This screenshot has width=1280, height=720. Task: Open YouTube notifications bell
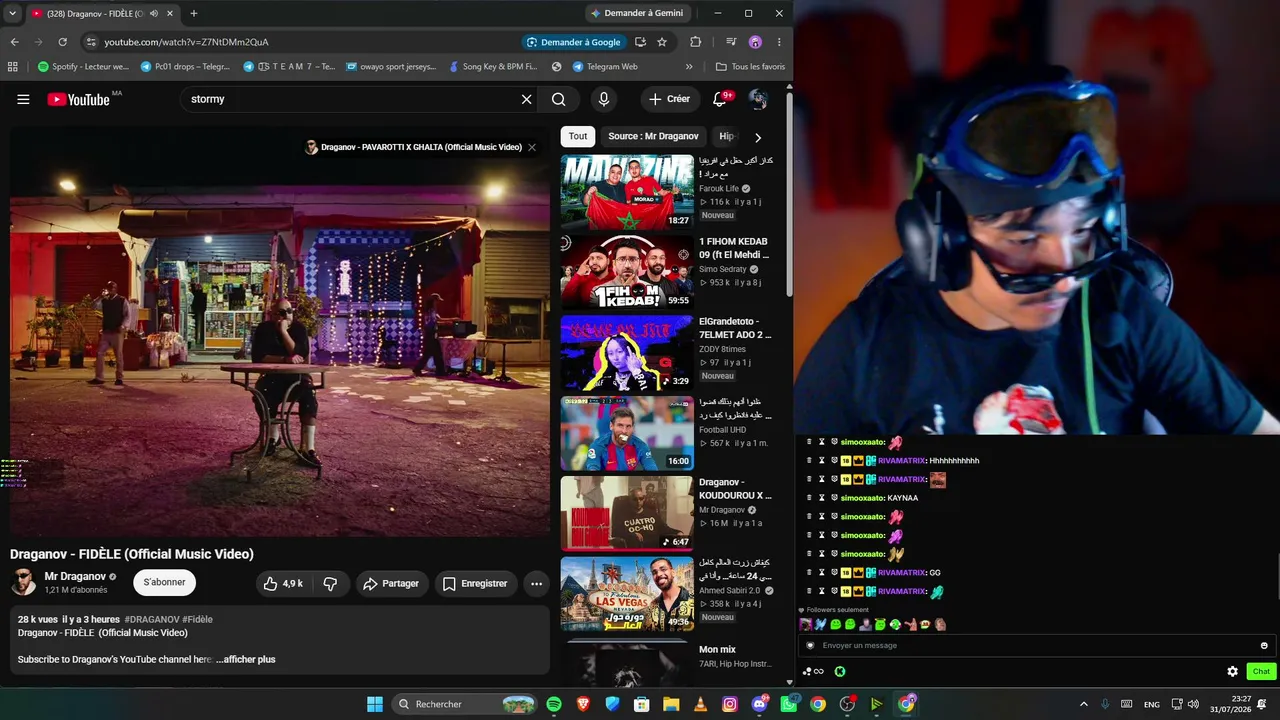[x=720, y=99]
